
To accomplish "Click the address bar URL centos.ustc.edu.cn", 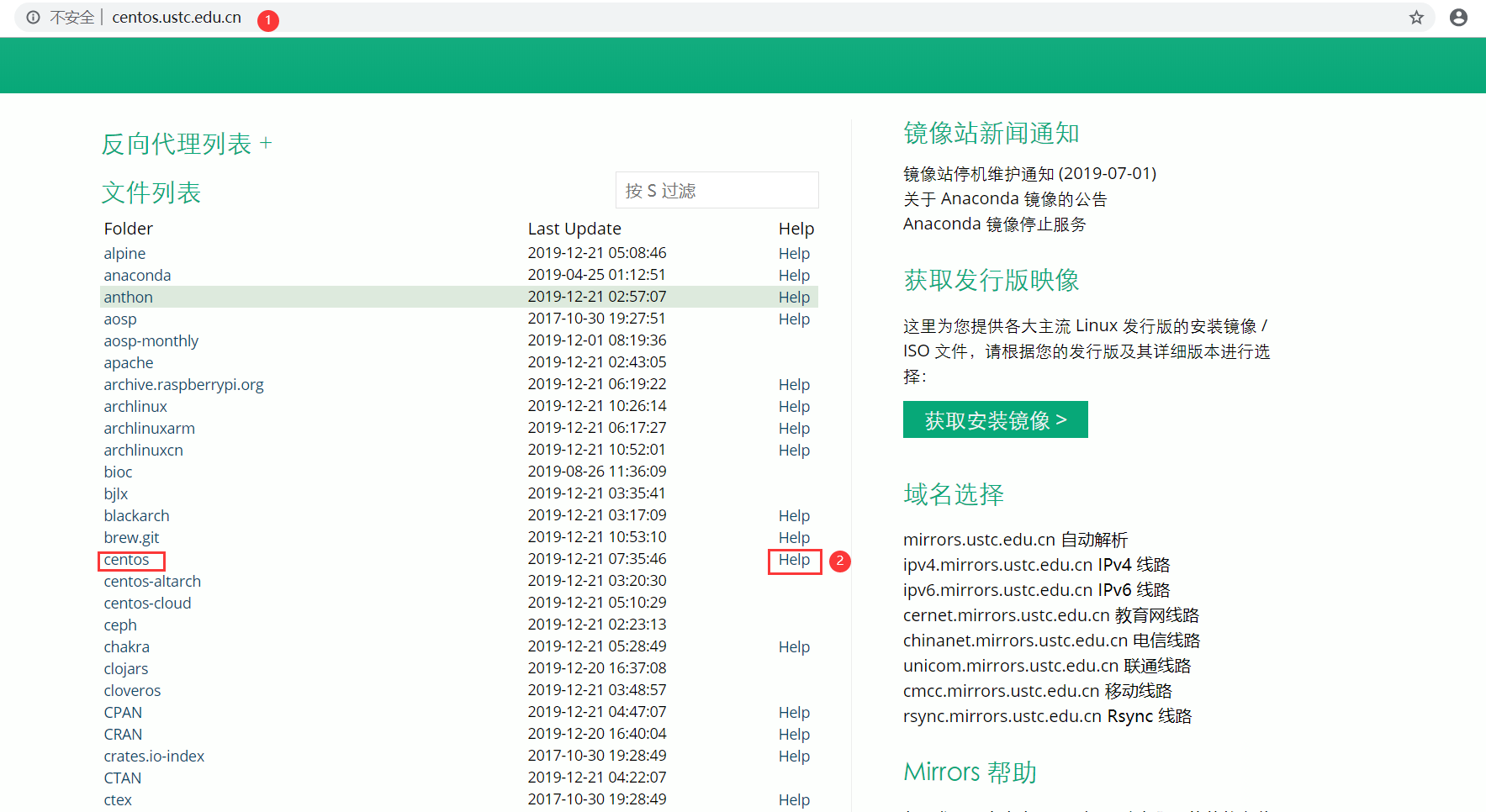I will coord(177,18).
